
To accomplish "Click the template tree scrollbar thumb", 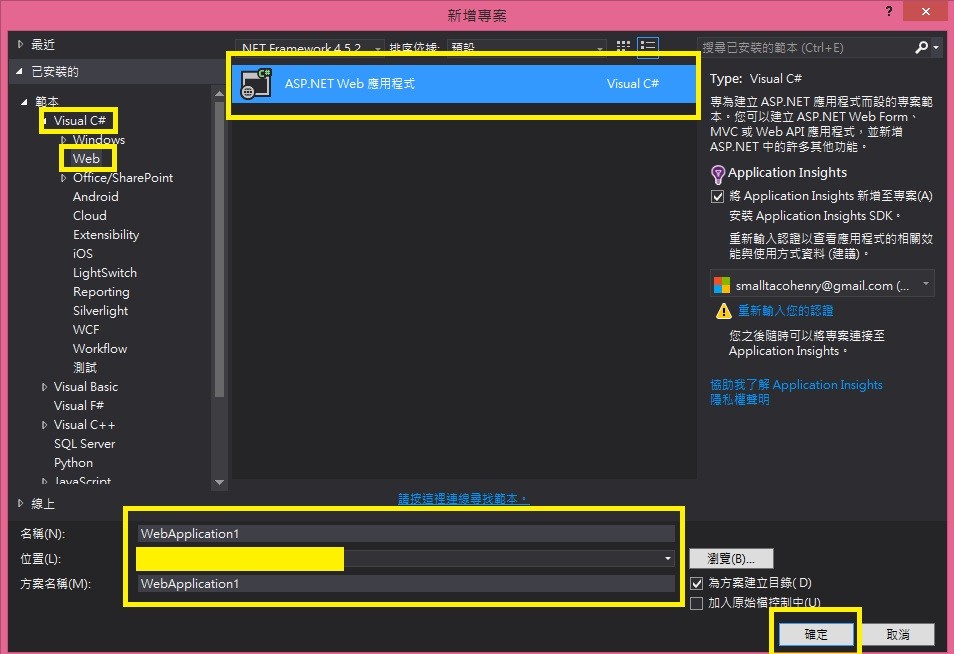I will coord(219,249).
